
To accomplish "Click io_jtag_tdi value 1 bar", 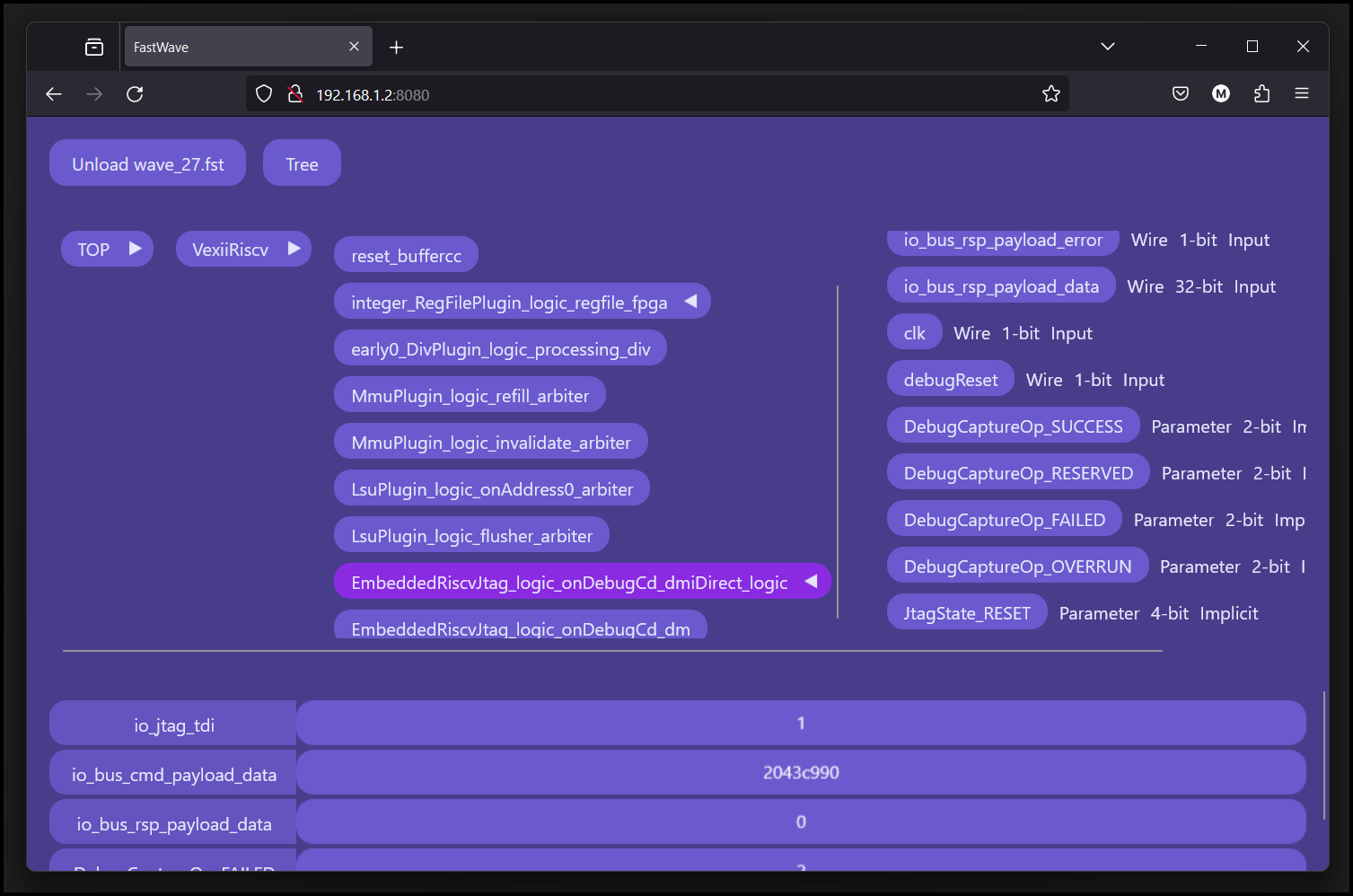I will (801, 723).
